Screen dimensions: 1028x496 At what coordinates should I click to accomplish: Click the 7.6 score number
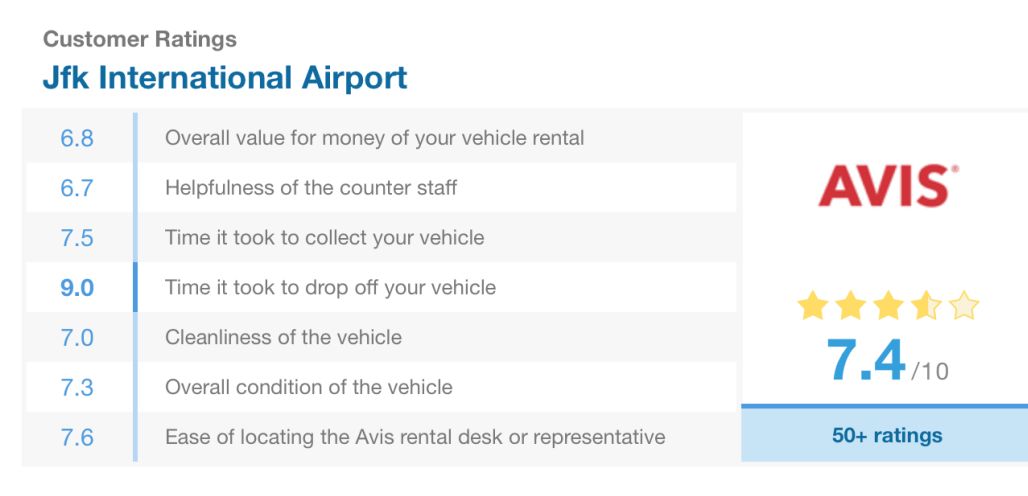pyautogui.click(x=77, y=437)
